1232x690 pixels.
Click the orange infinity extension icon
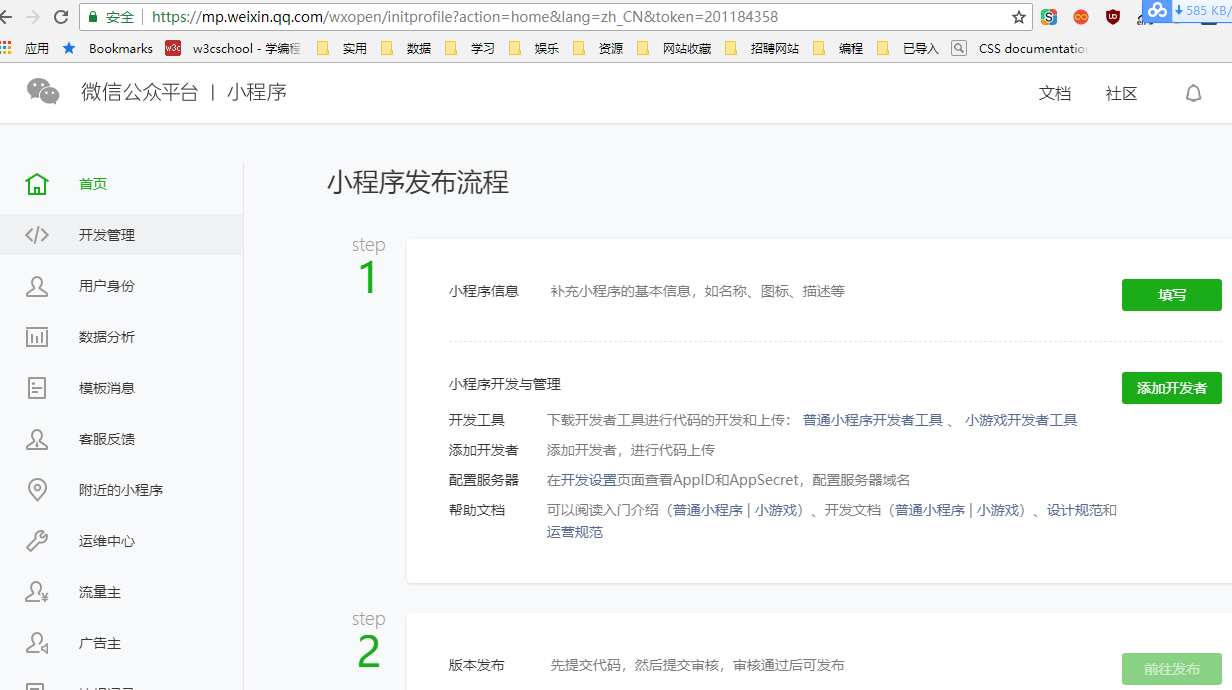pyautogui.click(x=1081, y=17)
